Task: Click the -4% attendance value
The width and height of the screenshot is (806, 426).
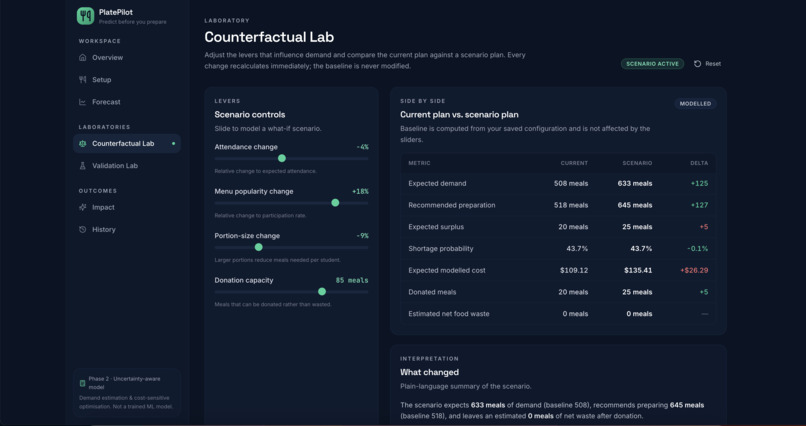Action: [x=362, y=147]
